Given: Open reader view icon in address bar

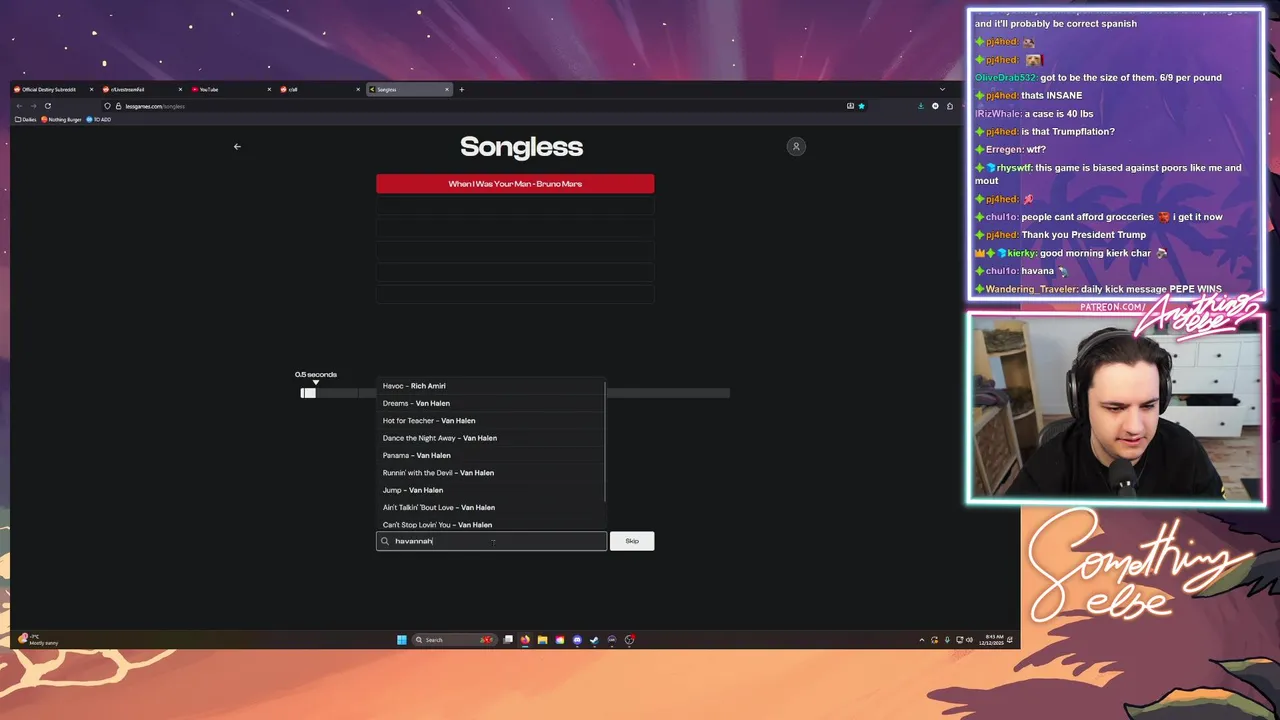Looking at the screenshot, I should click(850, 106).
